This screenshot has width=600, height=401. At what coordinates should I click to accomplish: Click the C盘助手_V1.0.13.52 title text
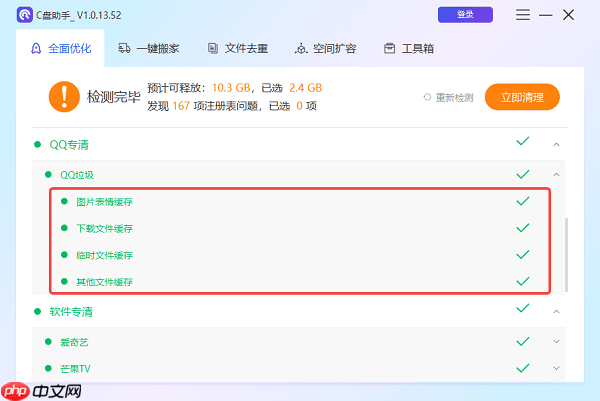[79, 15]
